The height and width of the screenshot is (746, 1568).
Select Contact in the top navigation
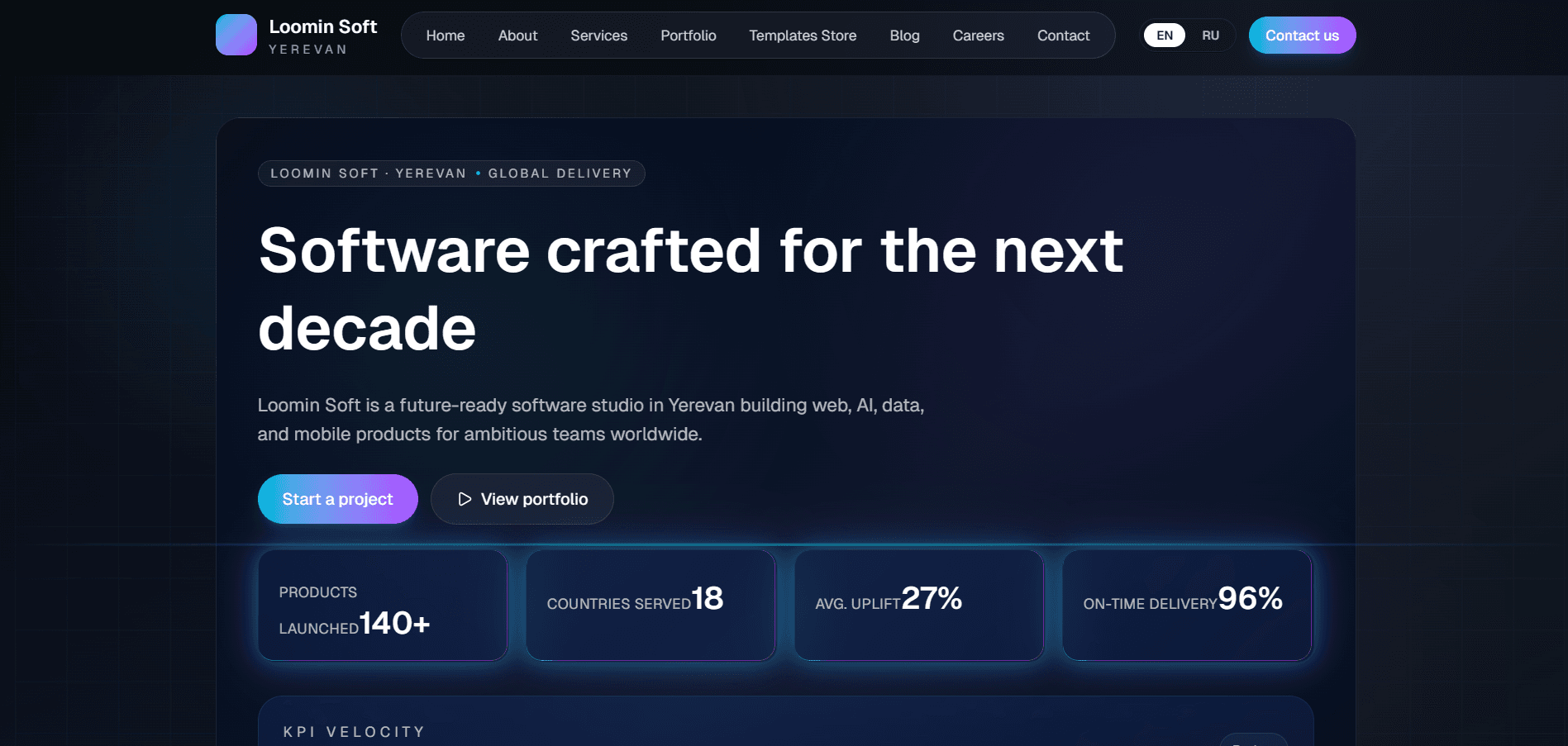point(1063,36)
